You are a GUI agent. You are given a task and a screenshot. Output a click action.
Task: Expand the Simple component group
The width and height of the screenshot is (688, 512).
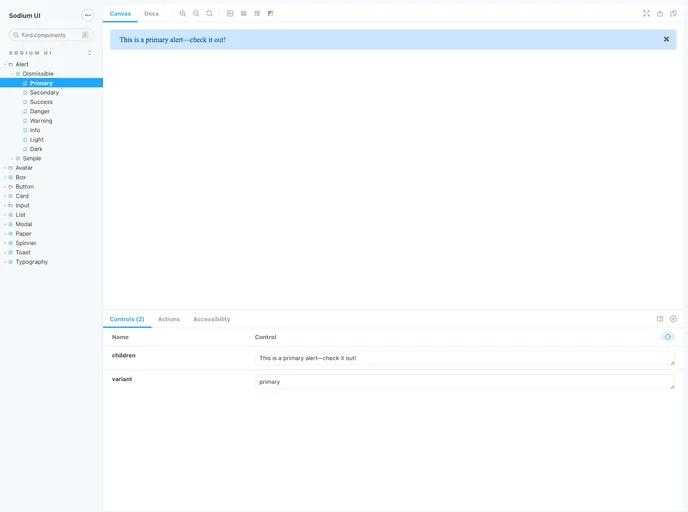click(32, 158)
